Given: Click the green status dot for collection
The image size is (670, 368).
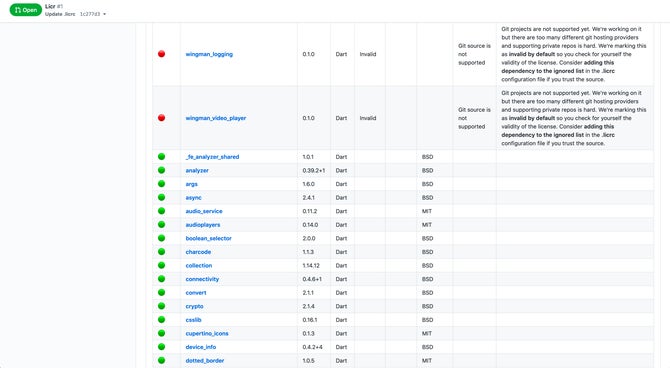Looking at the screenshot, I should 162,265.
